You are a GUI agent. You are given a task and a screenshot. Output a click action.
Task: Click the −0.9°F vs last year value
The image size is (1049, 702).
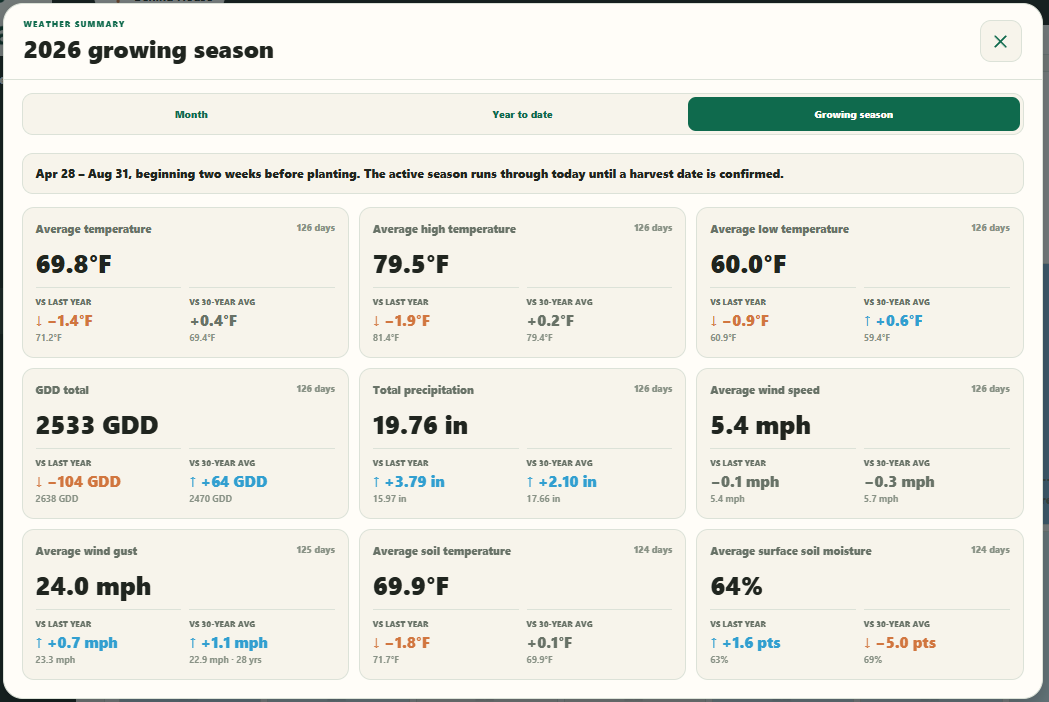pos(739,321)
